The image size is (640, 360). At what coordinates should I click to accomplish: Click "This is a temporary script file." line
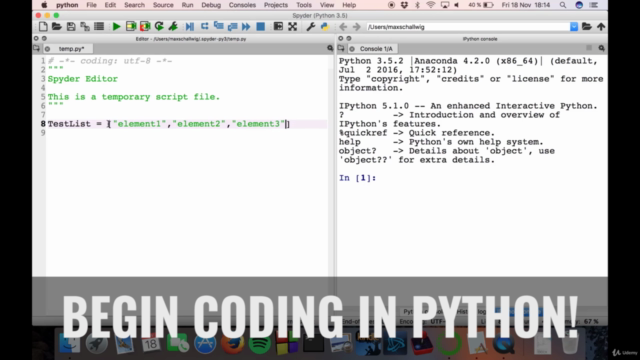134,97
